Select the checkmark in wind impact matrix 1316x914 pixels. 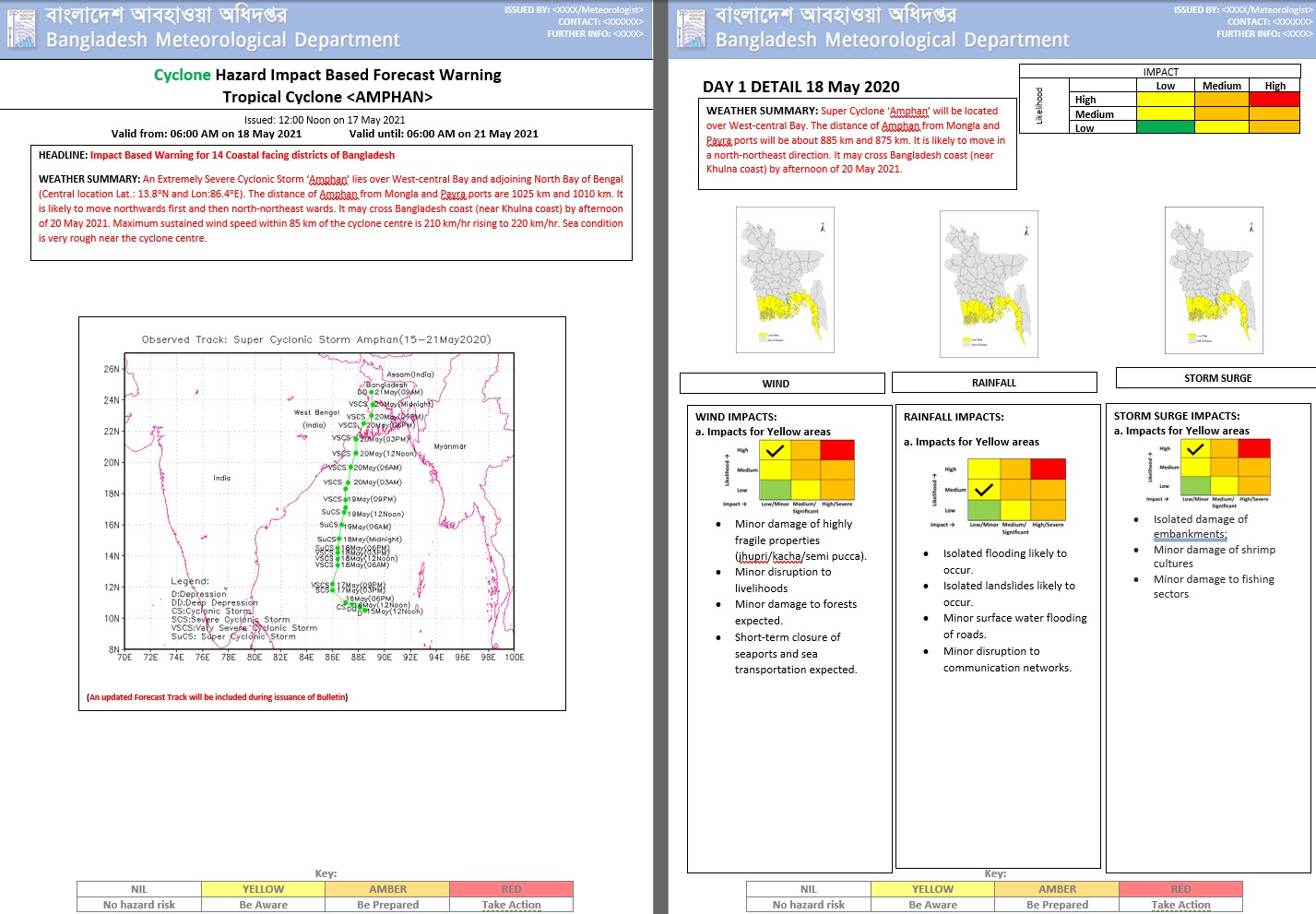775,451
